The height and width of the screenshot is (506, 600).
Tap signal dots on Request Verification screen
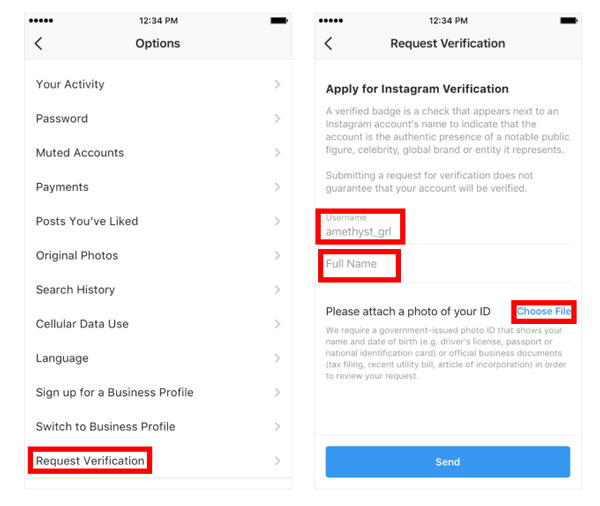click(331, 21)
